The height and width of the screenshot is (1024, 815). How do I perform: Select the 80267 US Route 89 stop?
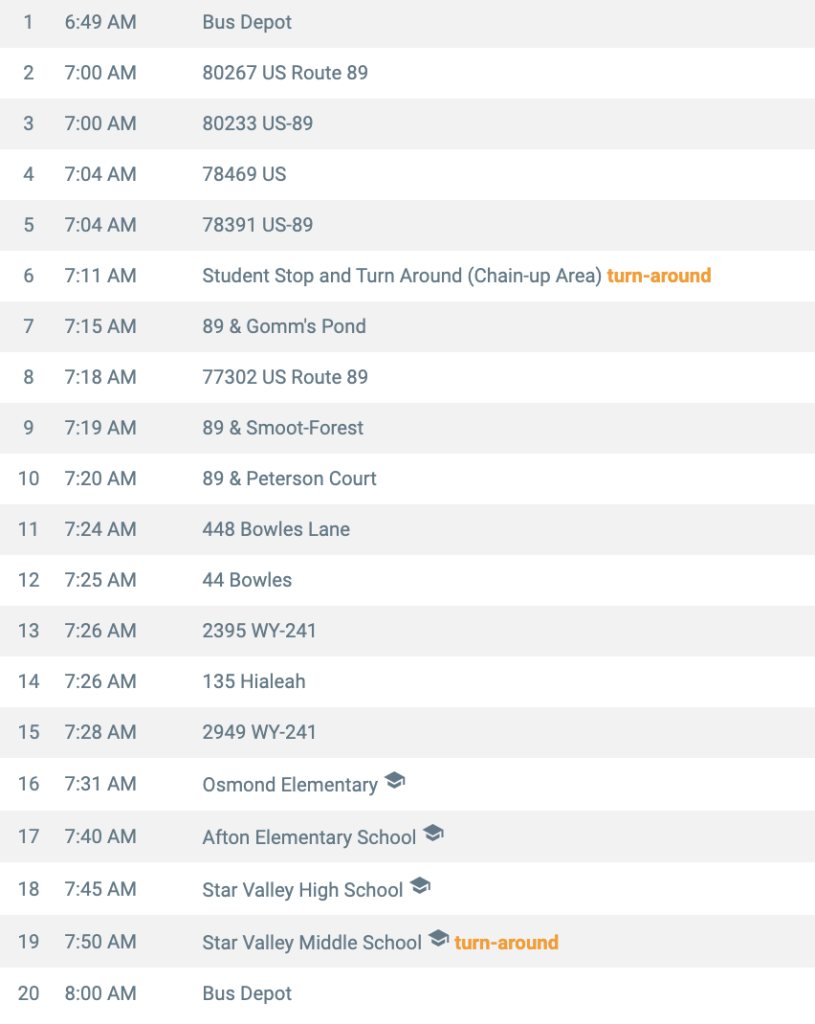285,73
